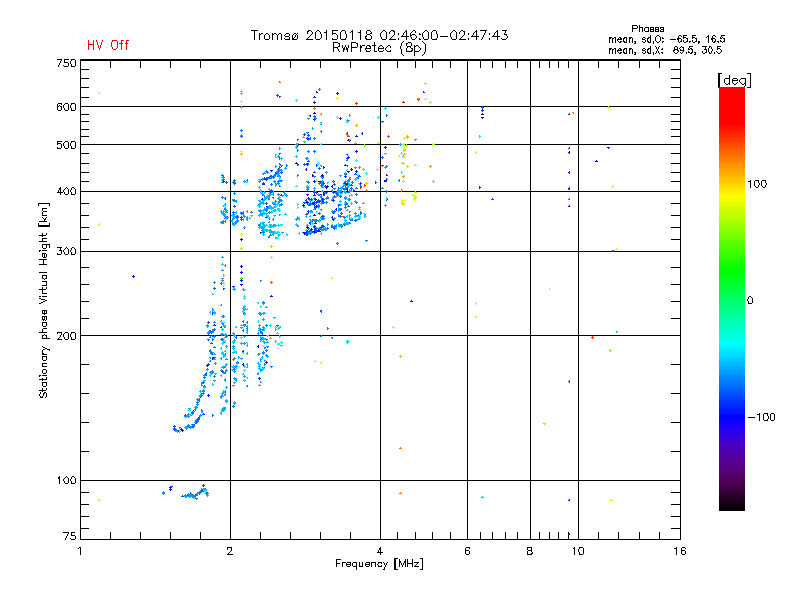
Task: Click the lone purple point left of the 2 MHz line
Action: coord(134,277)
